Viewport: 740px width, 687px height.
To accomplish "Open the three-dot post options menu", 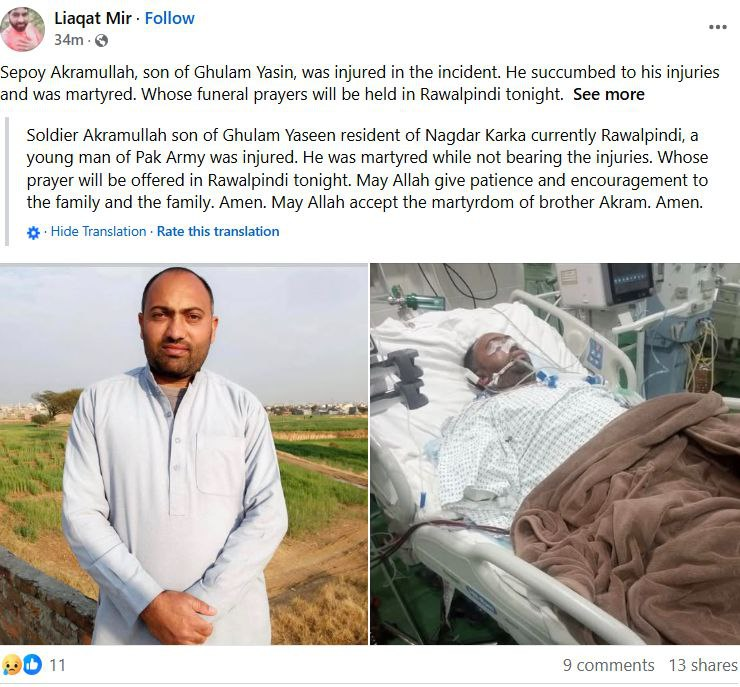I will click(717, 27).
